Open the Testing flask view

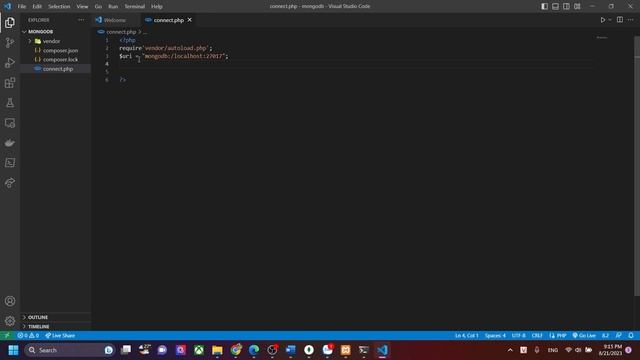pyautogui.click(x=10, y=103)
